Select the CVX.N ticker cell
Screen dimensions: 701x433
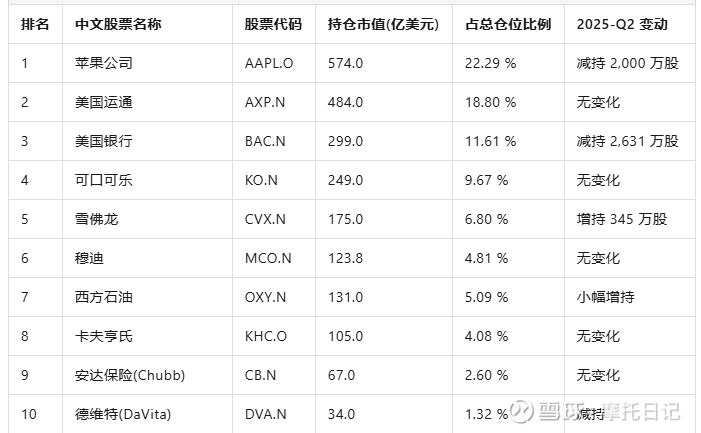[265, 219]
